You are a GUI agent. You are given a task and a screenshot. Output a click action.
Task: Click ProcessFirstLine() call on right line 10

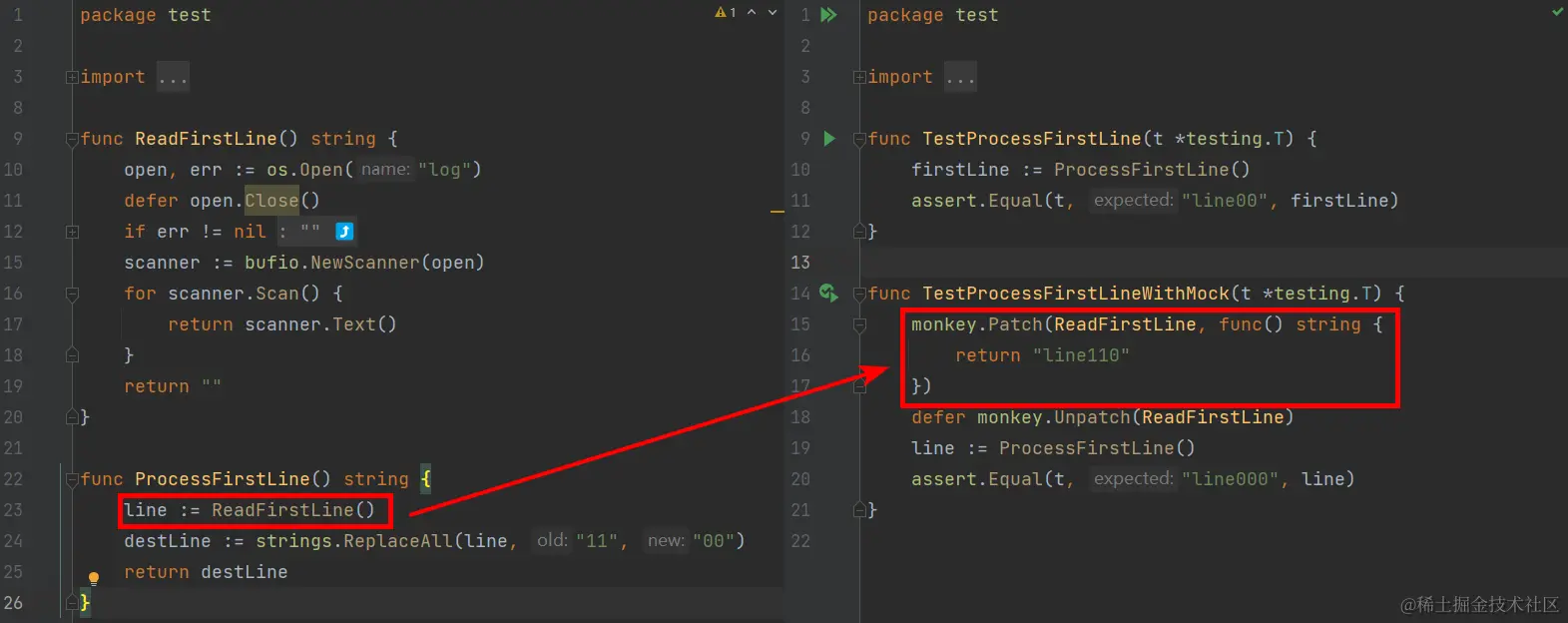pyautogui.click(x=1152, y=170)
